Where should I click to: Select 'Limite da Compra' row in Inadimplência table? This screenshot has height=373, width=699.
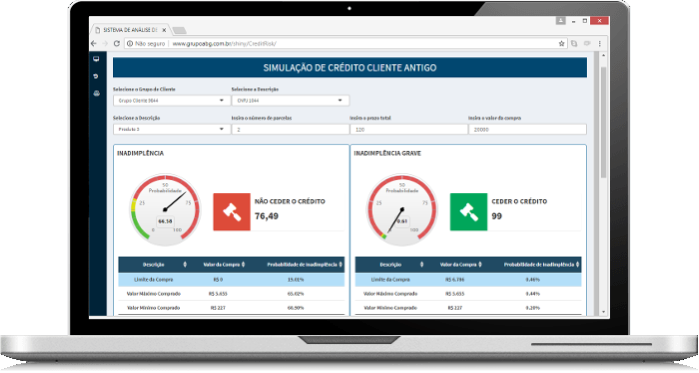231,280
